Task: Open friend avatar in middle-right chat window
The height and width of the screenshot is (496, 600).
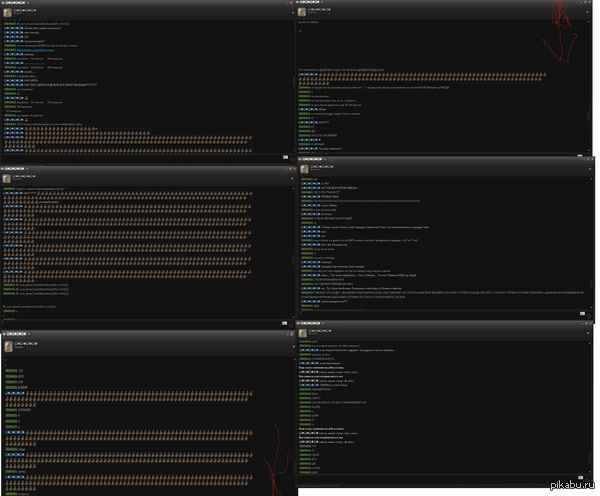Action: (x=305, y=169)
